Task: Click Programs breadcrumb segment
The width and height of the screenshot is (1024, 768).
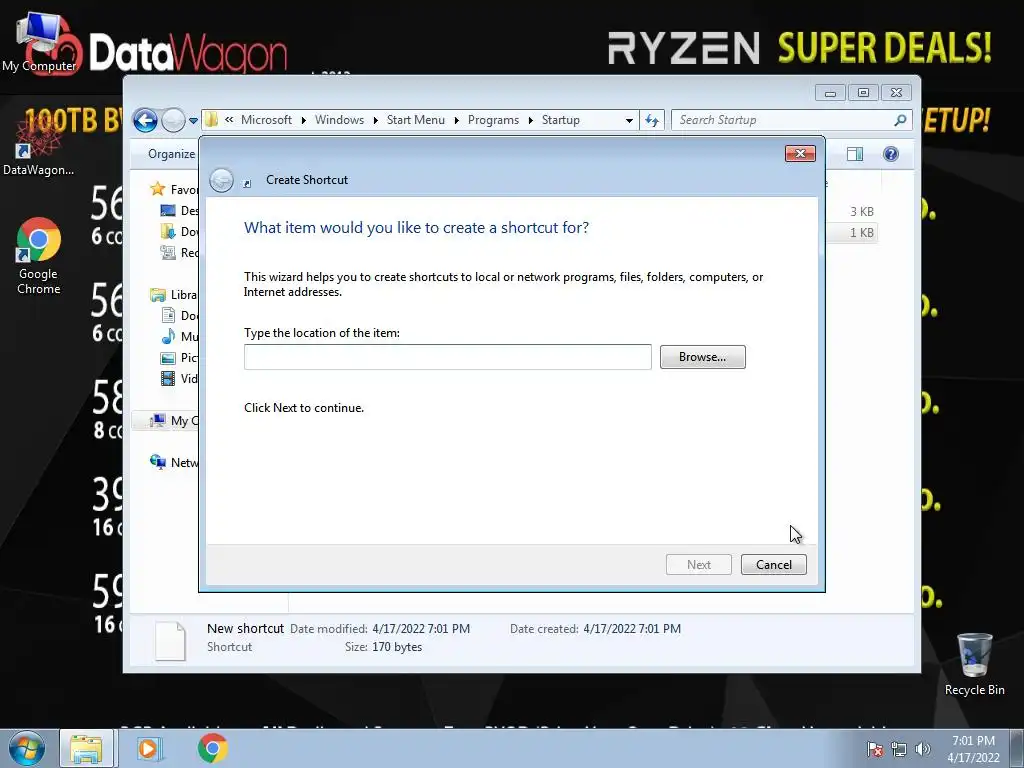Action: pos(493,120)
